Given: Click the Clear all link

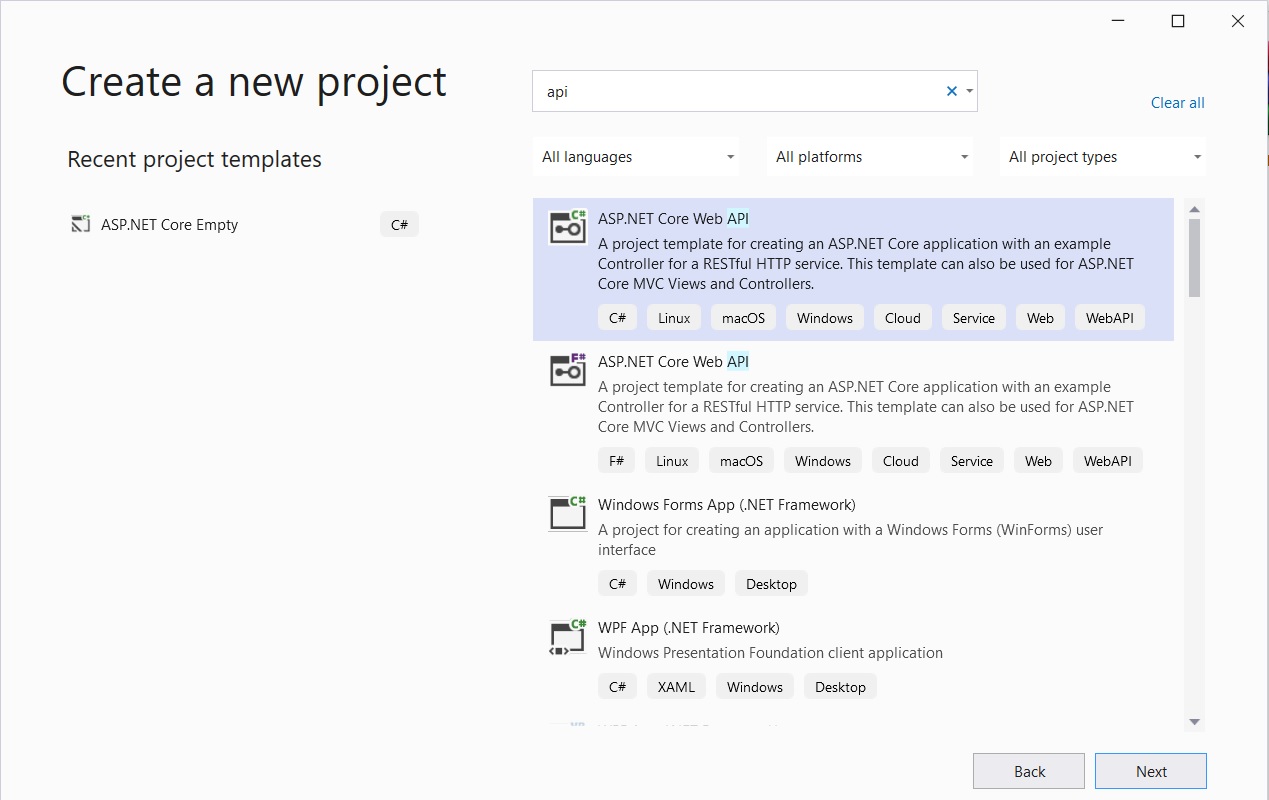Looking at the screenshot, I should coord(1178,102).
